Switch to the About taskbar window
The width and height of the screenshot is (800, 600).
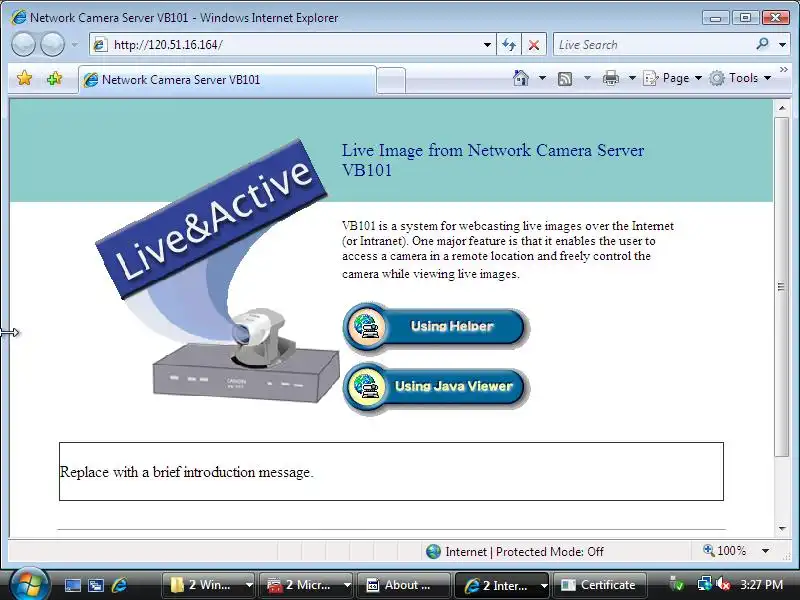(403, 585)
